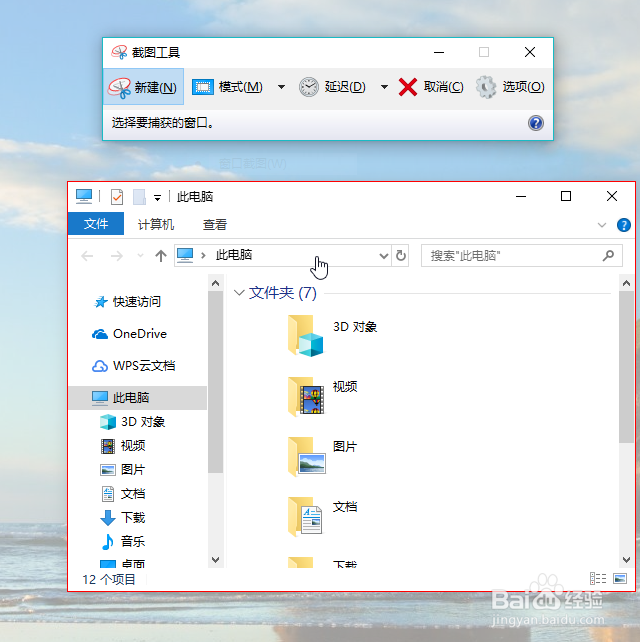Click the content pane scrollbar thumb

pos(626,367)
